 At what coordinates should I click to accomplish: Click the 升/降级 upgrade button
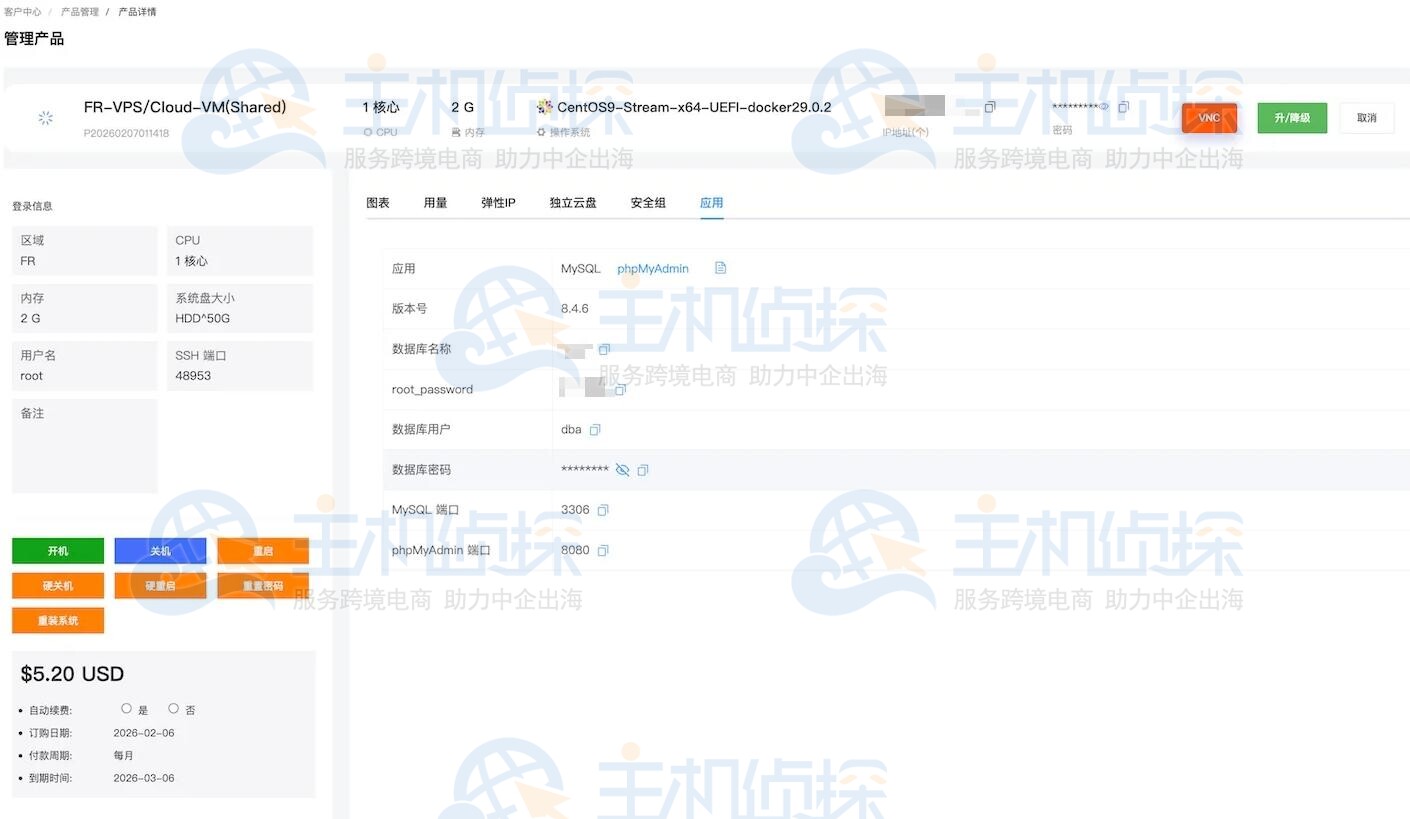[x=1291, y=117]
